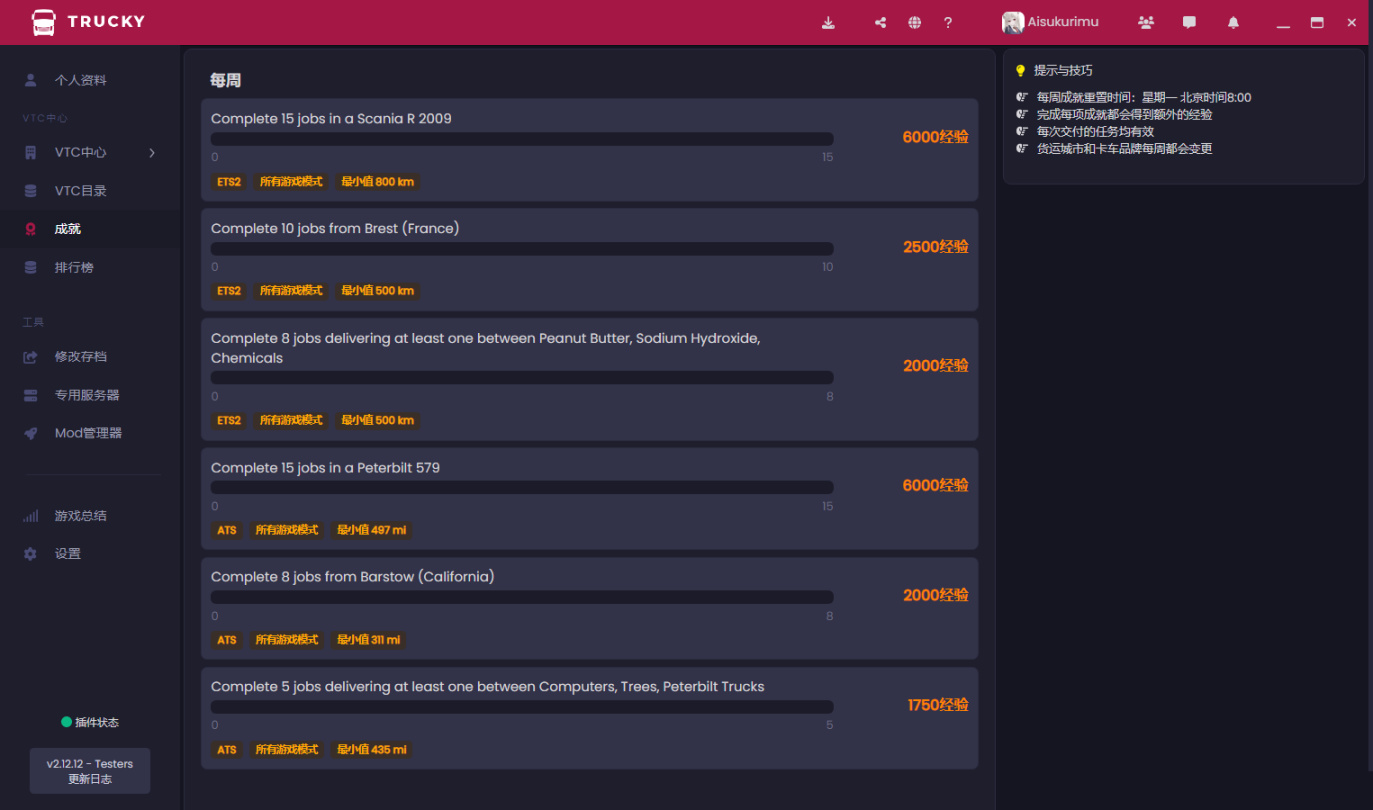The height and width of the screenshot is (810, 1373).
Task: Open the help question mark icon
Action: [948, 22]
